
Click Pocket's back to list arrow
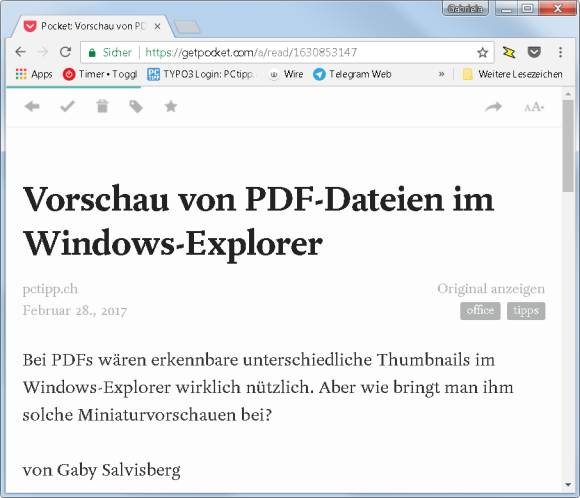click(32, 107)
